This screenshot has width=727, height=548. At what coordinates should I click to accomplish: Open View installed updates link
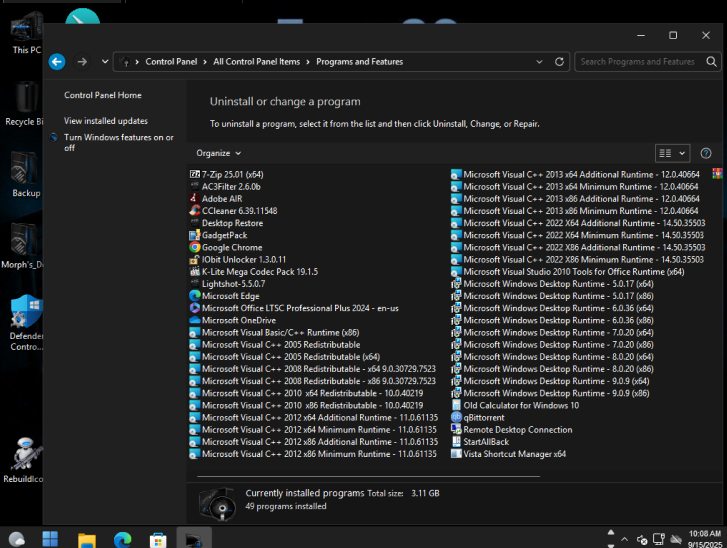[x=106, y=121]
